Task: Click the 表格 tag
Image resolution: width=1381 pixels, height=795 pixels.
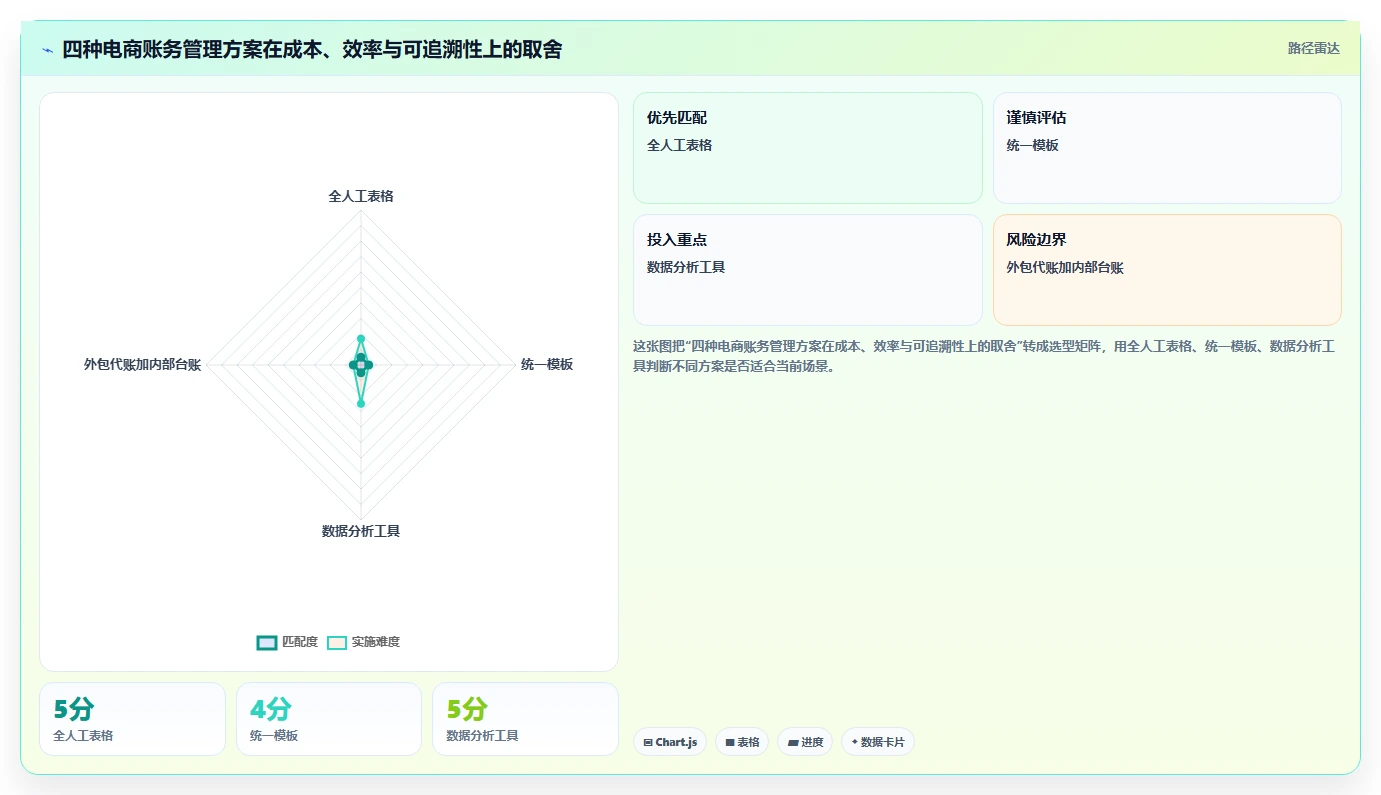Action: pyautogui.click(x=742, y=742)
